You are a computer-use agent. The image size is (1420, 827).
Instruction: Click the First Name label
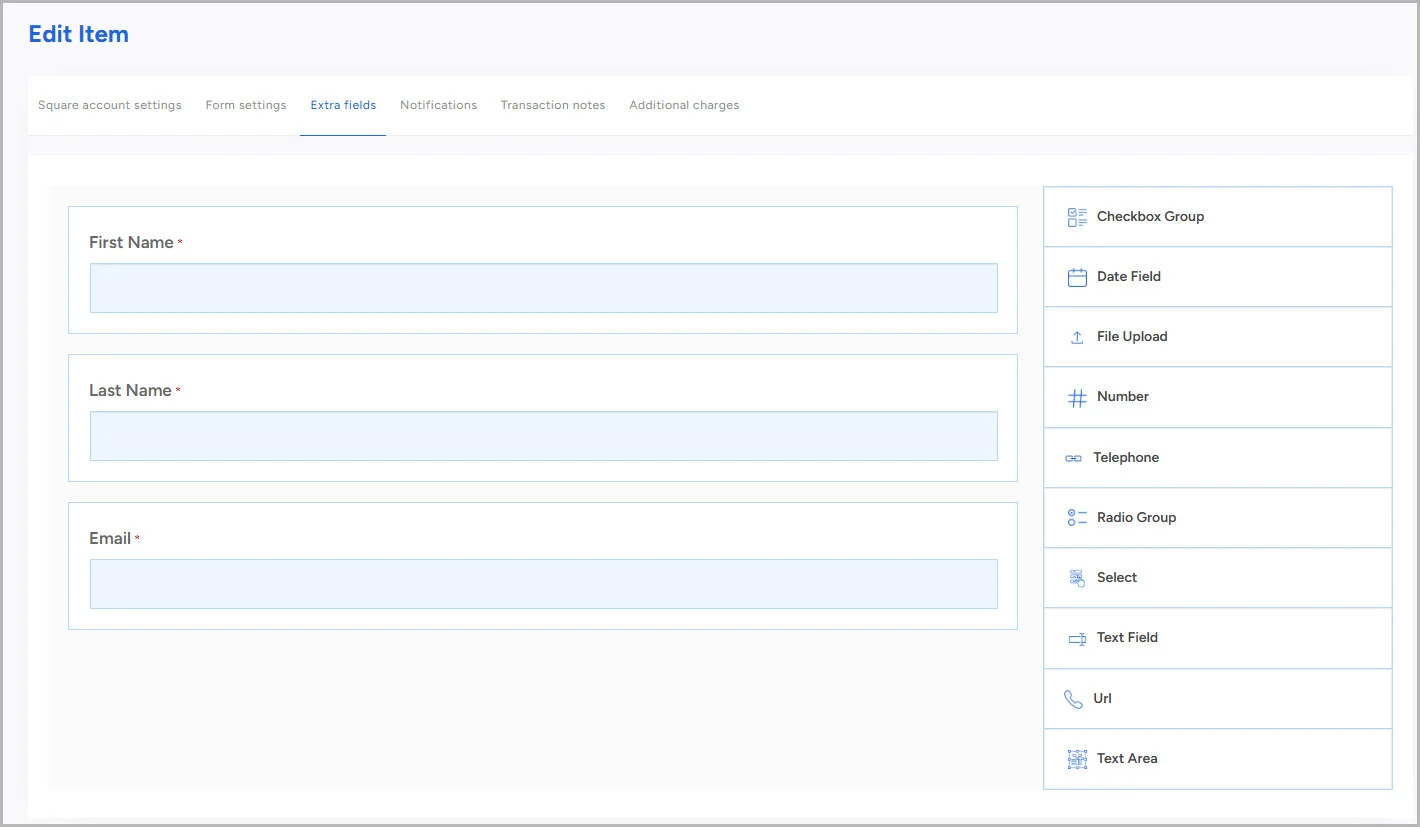[x=131, y=242]
